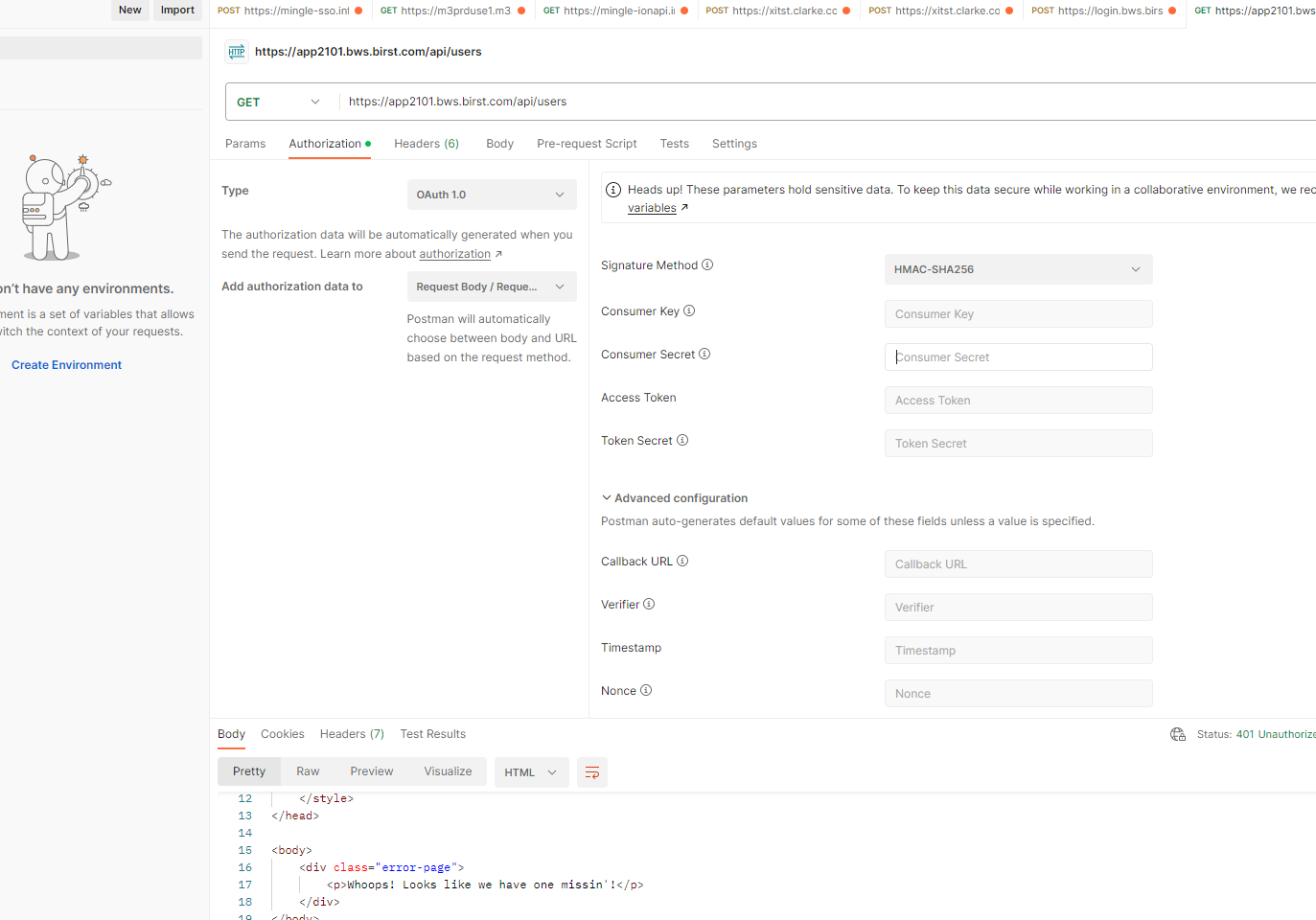Click the Create Environment link

pyautogui.click(x=66, y=365)
